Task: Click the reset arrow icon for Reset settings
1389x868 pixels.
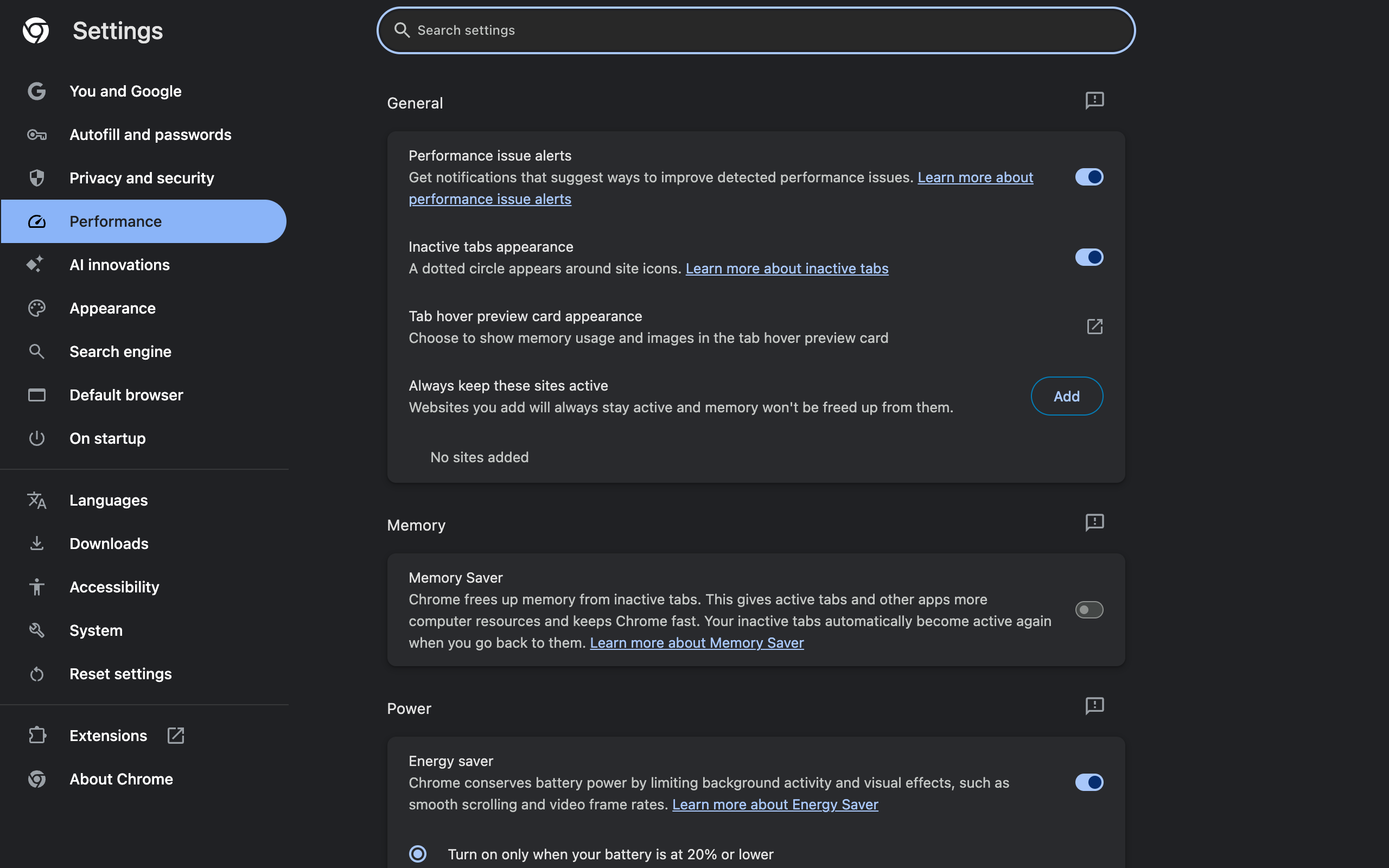Action: pyautogui.click(x=37, y=674)
